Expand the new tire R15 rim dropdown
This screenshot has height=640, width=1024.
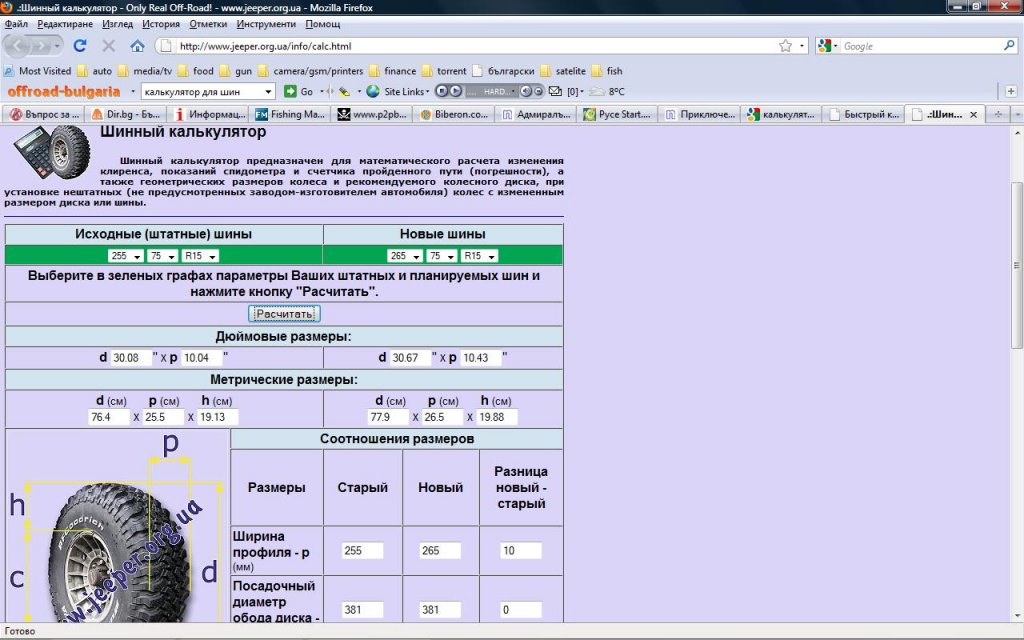(x=480, y=256)
